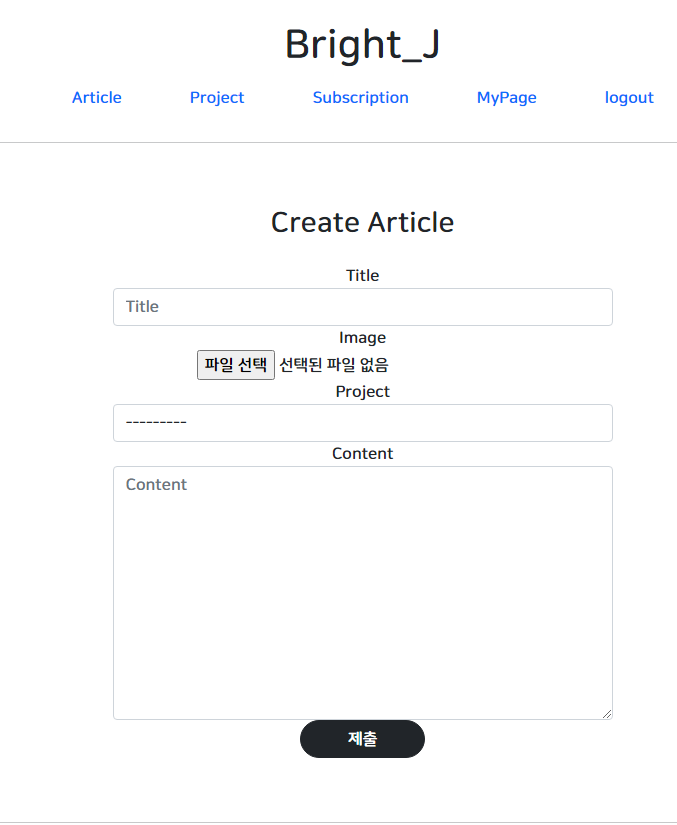Viewport: 677px width, 825px height.
Task: Choose an image file via 파일 선택
Action: (235, 364)
